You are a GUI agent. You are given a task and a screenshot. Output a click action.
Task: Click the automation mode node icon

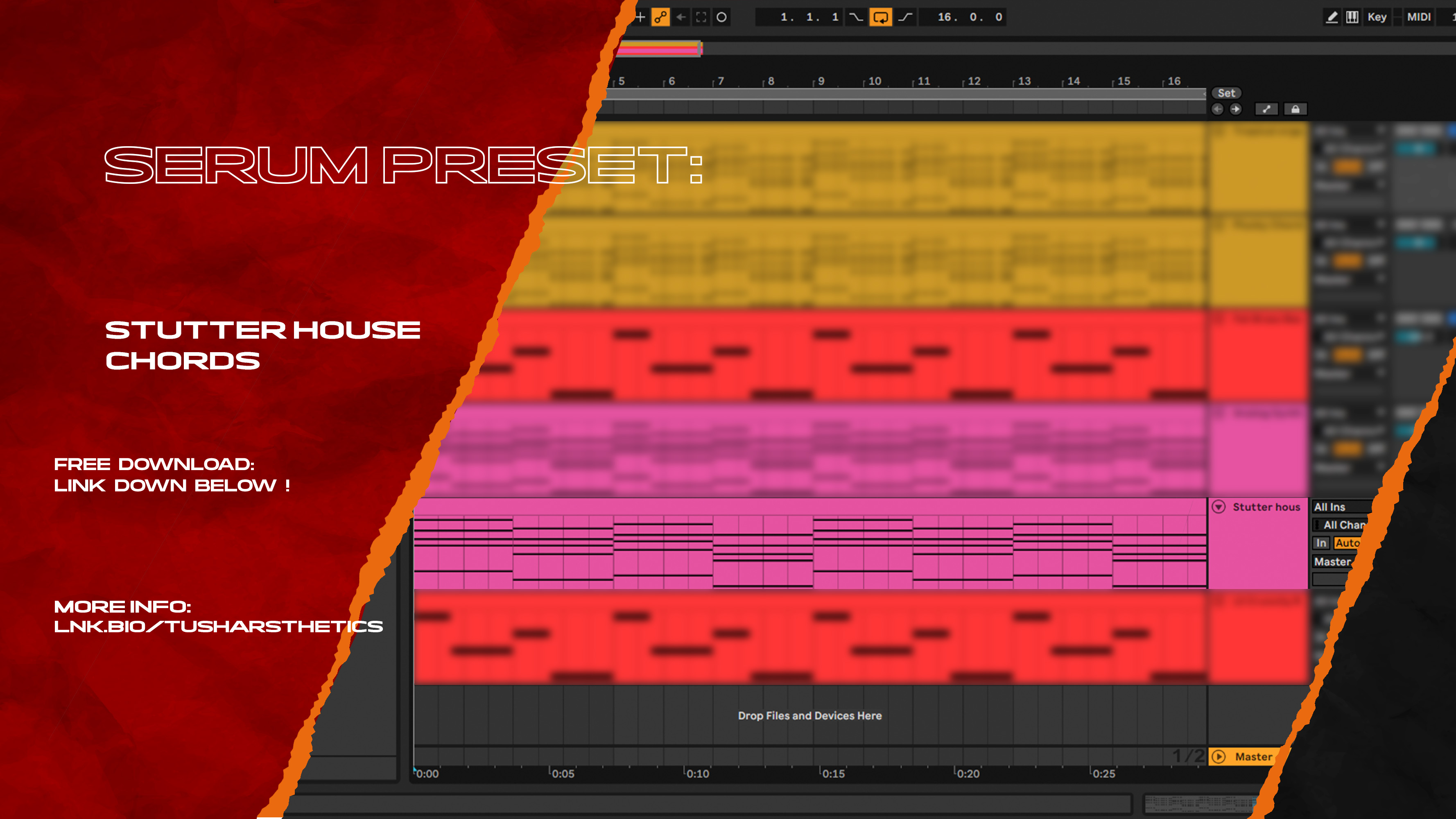[x=660, y=17]
